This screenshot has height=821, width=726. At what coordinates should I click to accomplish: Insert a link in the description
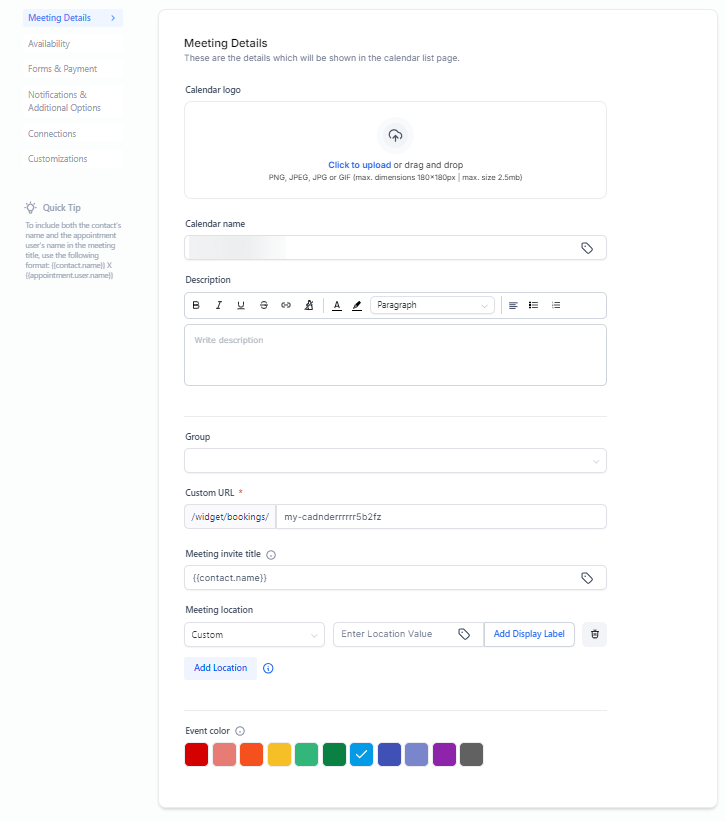tap(285, 305)
